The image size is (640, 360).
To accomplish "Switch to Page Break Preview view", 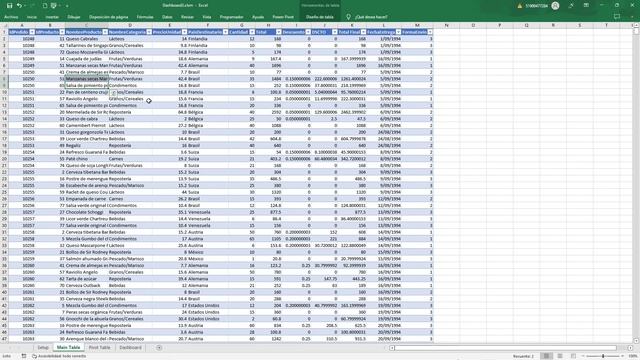I will point(573,356).
